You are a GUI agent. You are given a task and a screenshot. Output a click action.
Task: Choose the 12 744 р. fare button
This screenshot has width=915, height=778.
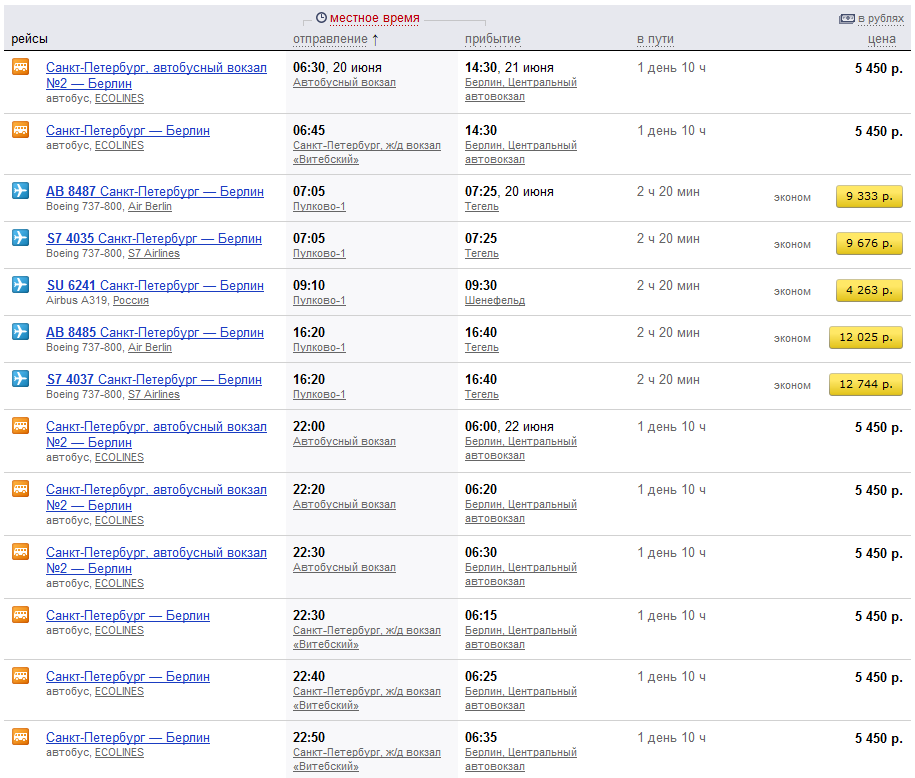pos(865,385)
